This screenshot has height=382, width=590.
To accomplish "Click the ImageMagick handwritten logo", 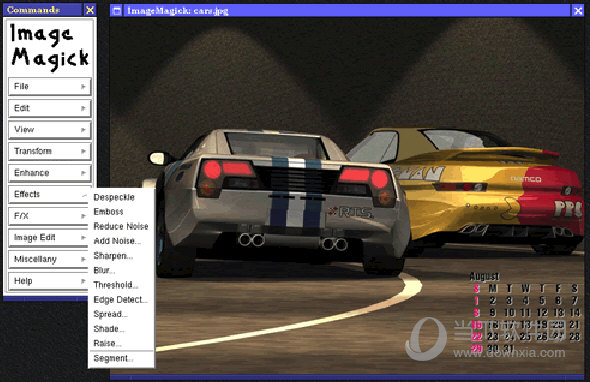I will click(50, 47).
